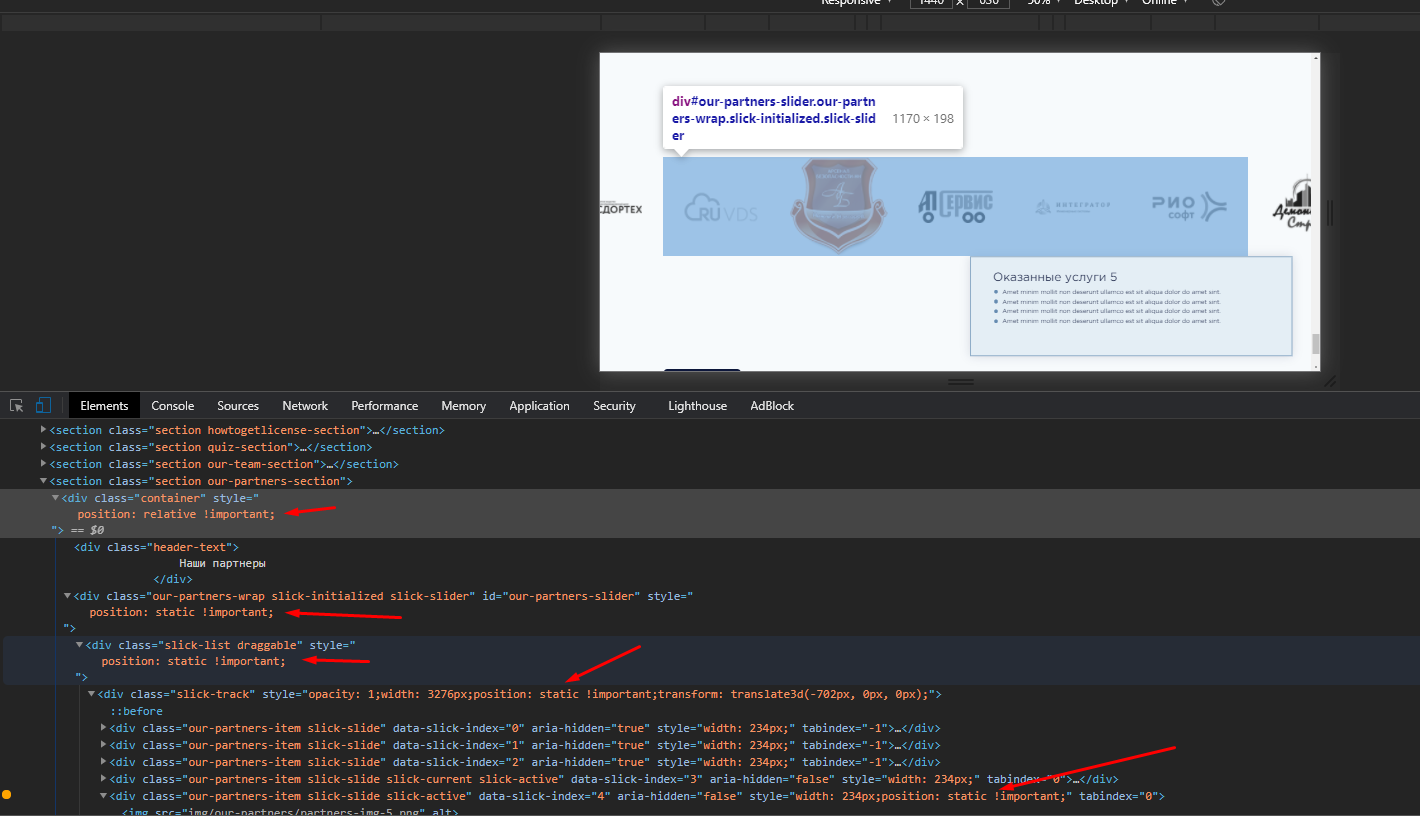The height and width of the screenshot is (816, 1420).
Task: Click the RUVDS partner logo in preview
Action: 721,208
